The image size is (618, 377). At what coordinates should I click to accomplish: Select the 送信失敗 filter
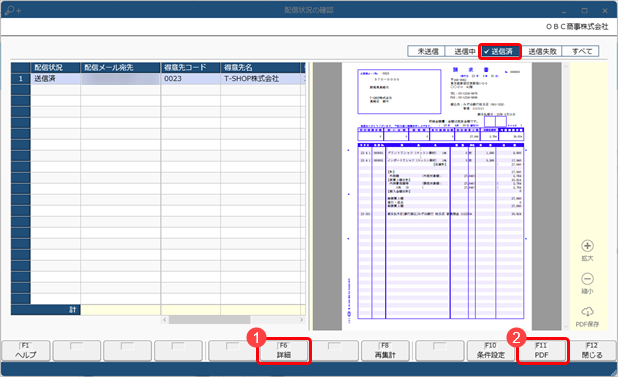(x=542, y=51)
